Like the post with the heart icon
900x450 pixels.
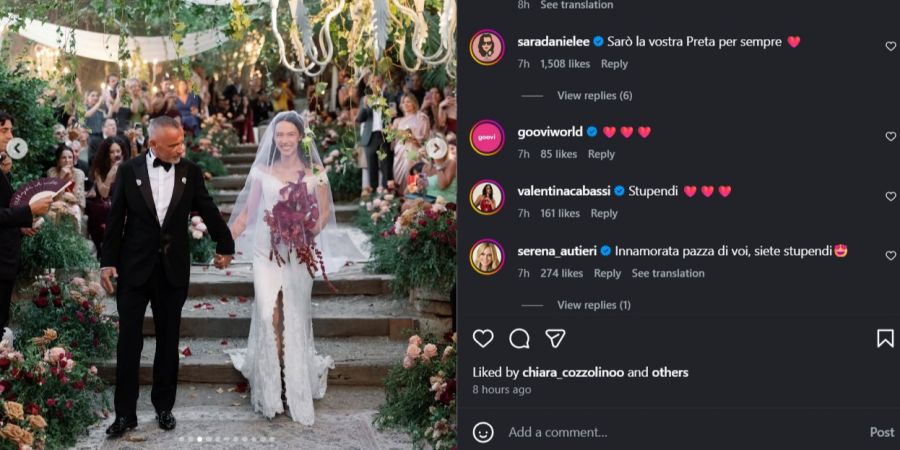click(x=483, y=339)
